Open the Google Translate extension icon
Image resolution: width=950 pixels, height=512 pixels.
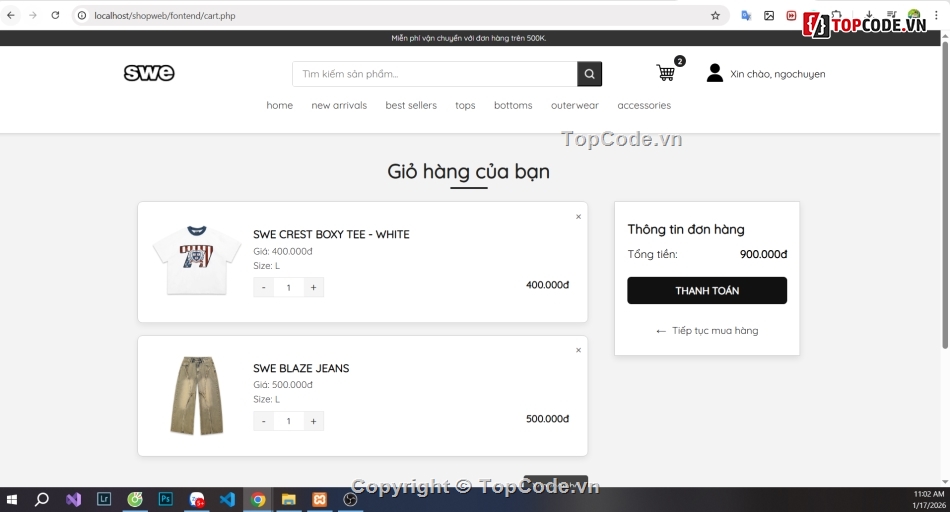[746, 16]
